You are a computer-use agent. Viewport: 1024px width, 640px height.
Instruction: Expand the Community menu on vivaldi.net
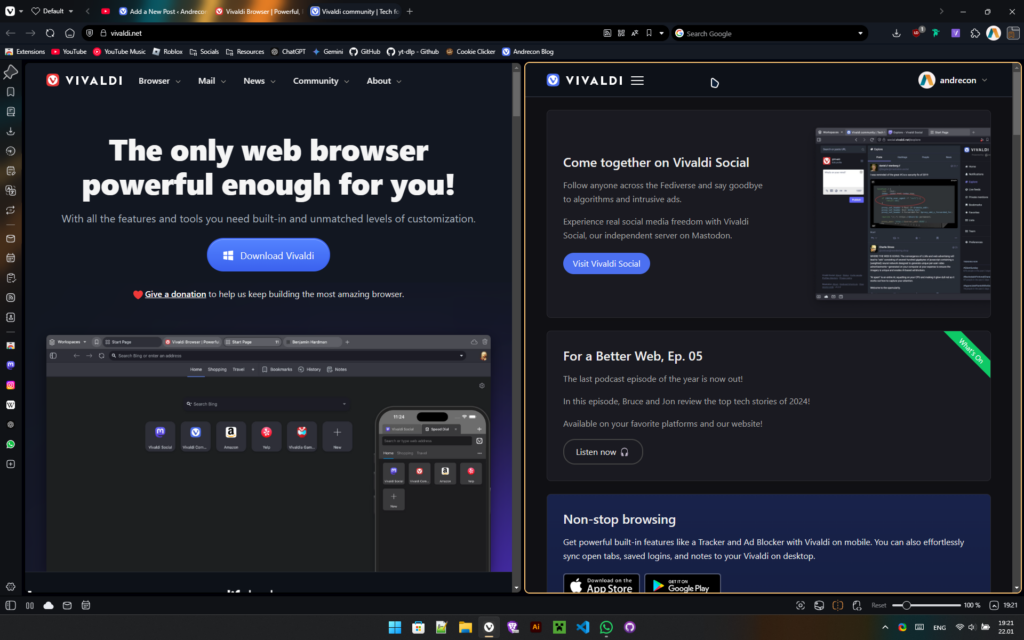[x=321, y=81]
